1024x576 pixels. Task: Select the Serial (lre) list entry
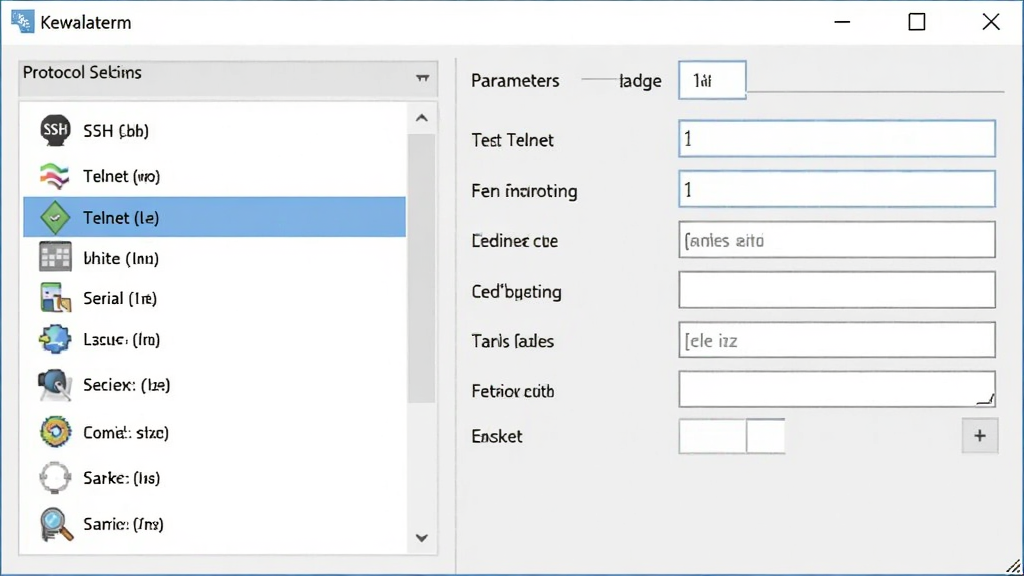[214, 298]
